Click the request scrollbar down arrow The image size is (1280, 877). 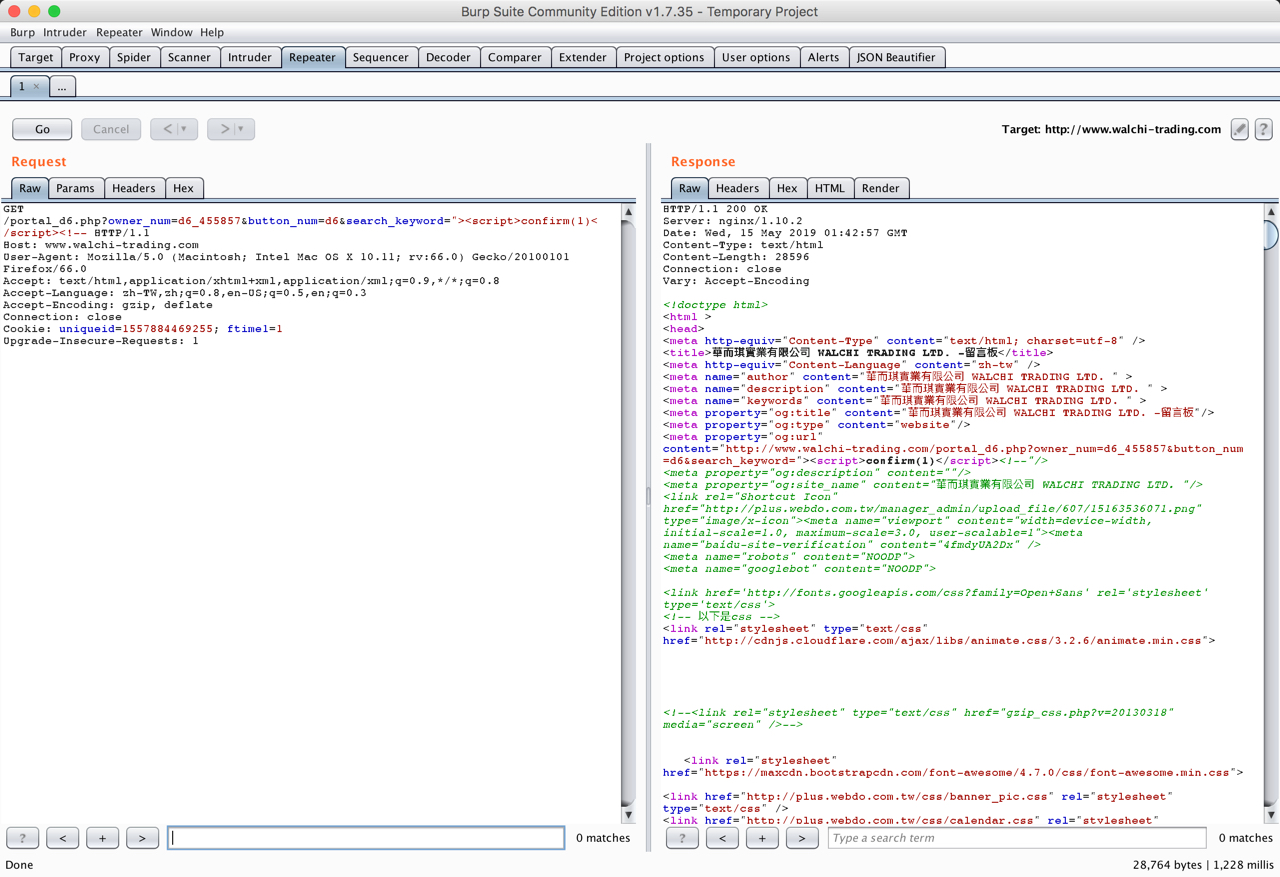pos(628,815)
